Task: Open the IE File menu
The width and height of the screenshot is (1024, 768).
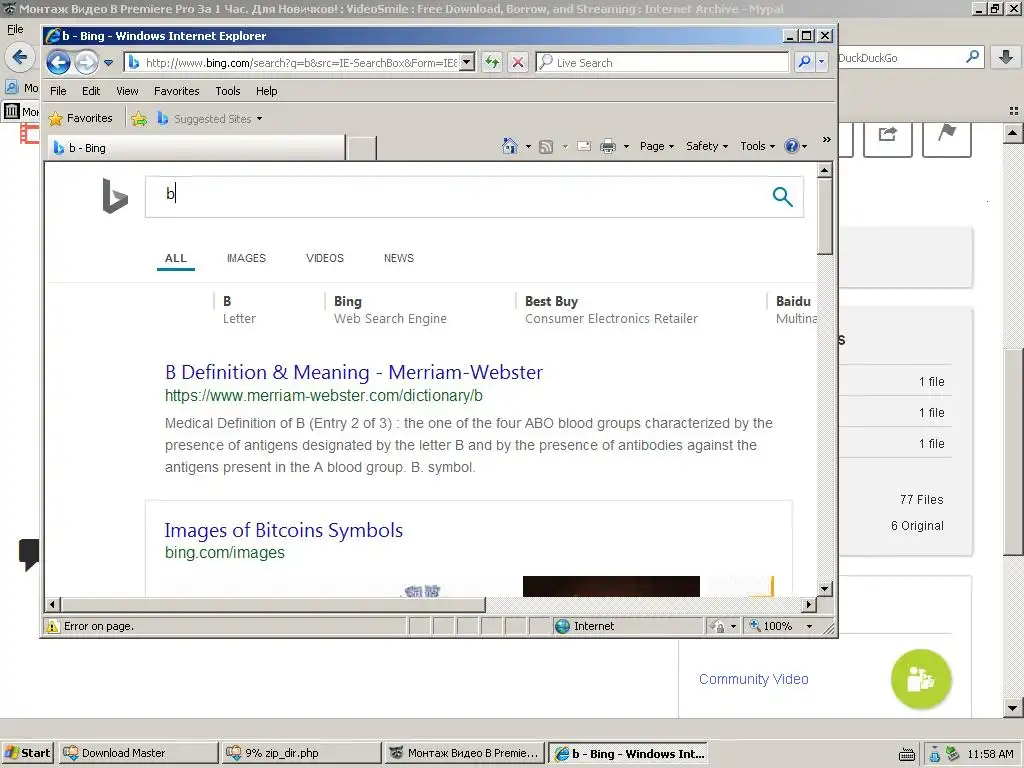Action: click(x=58, y=91)
